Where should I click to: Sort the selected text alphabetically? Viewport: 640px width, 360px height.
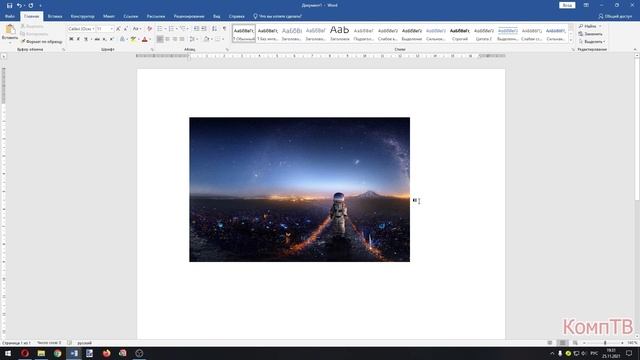click(214, 29)
